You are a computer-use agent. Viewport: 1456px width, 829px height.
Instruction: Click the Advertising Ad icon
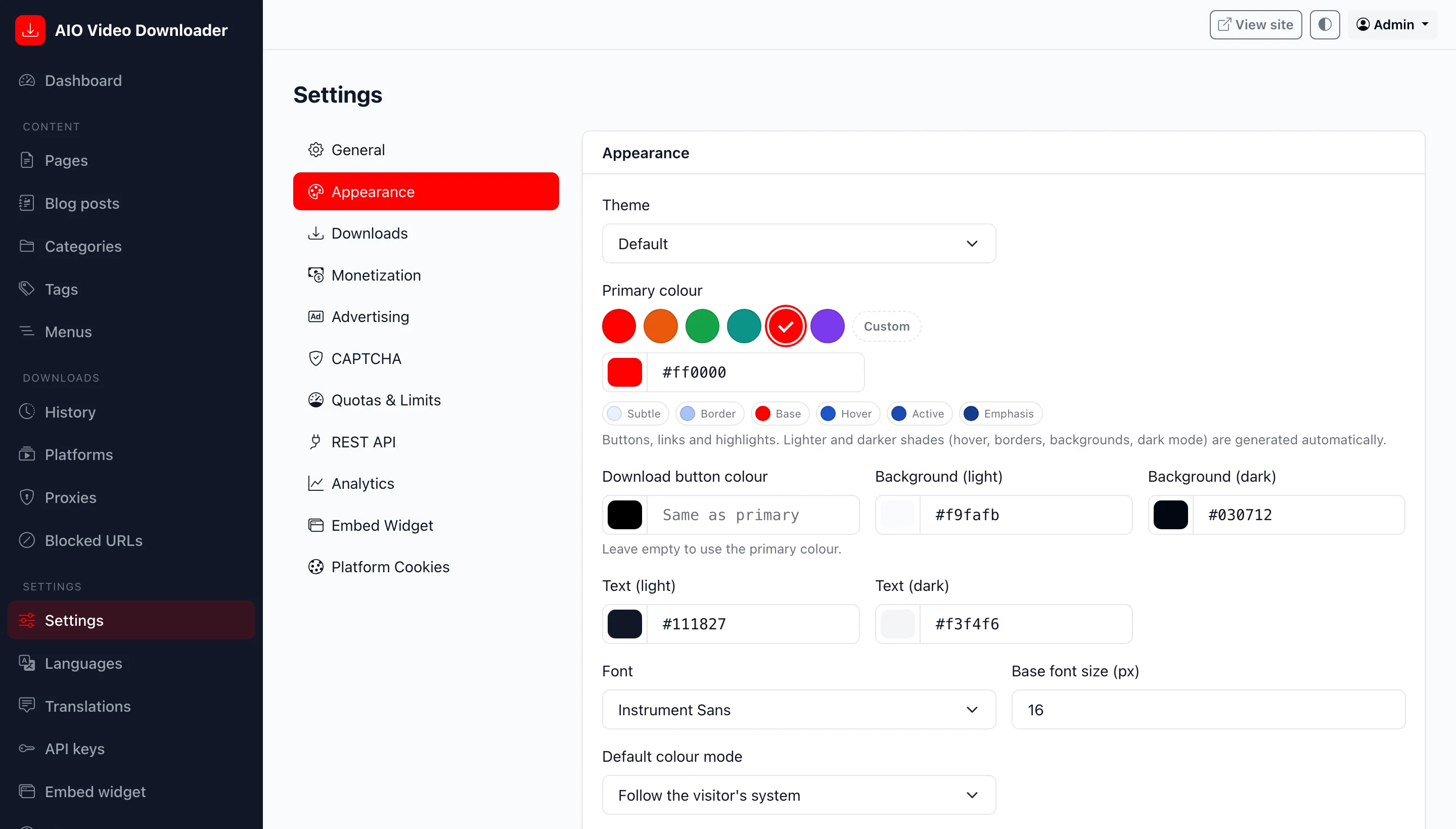point(315,316)
